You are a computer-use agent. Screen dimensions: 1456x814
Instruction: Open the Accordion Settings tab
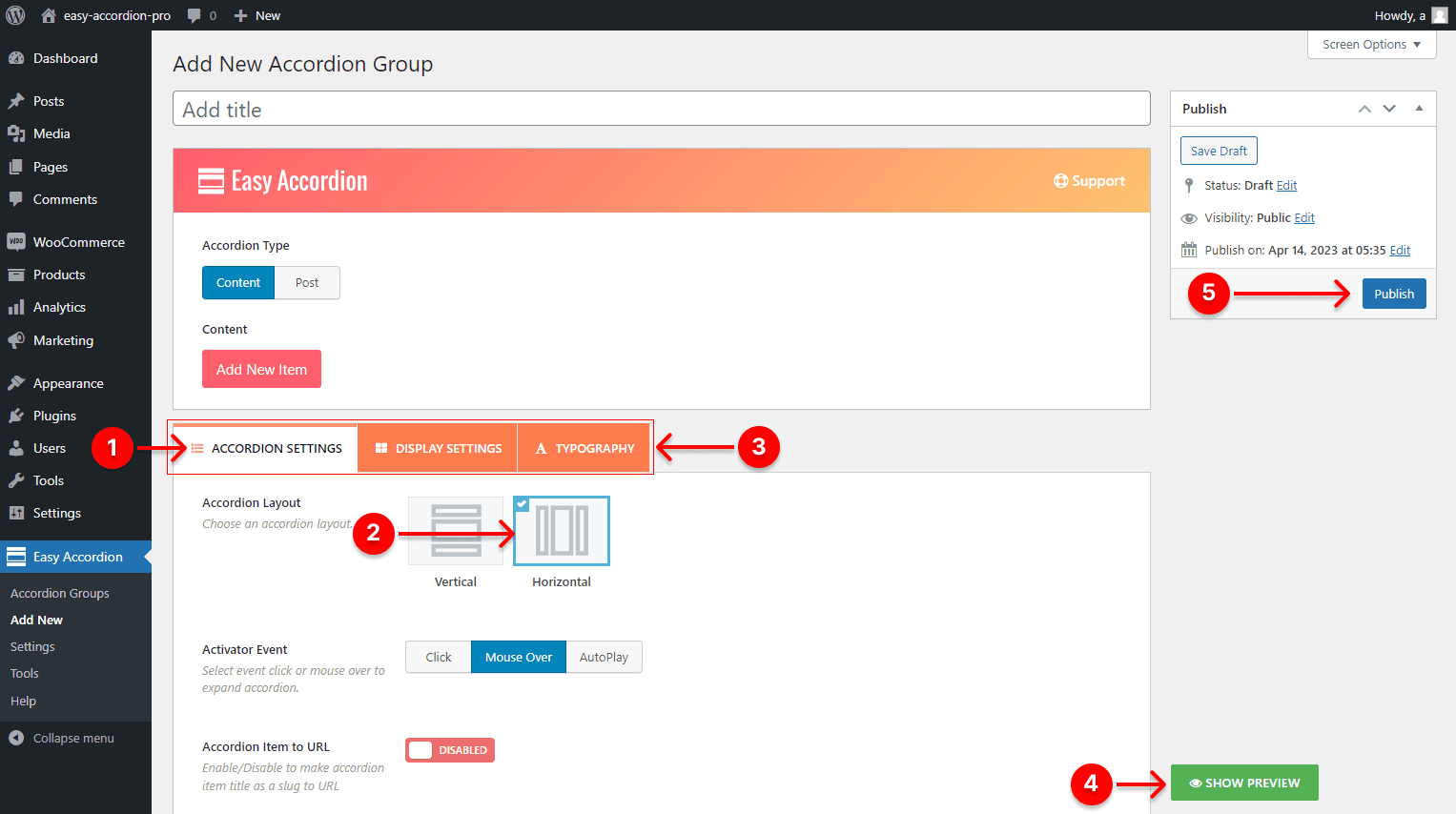coord(266,448)
